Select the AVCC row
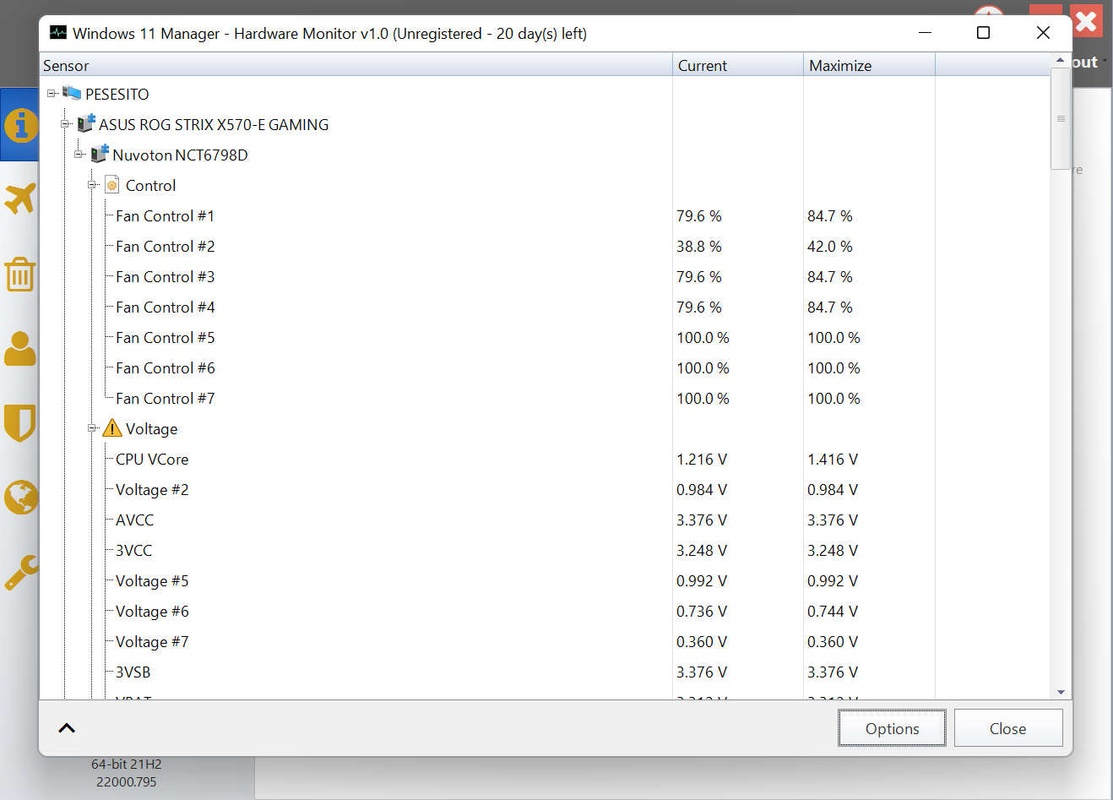Viewport: 1113px width, 800px height. (545, 520)
